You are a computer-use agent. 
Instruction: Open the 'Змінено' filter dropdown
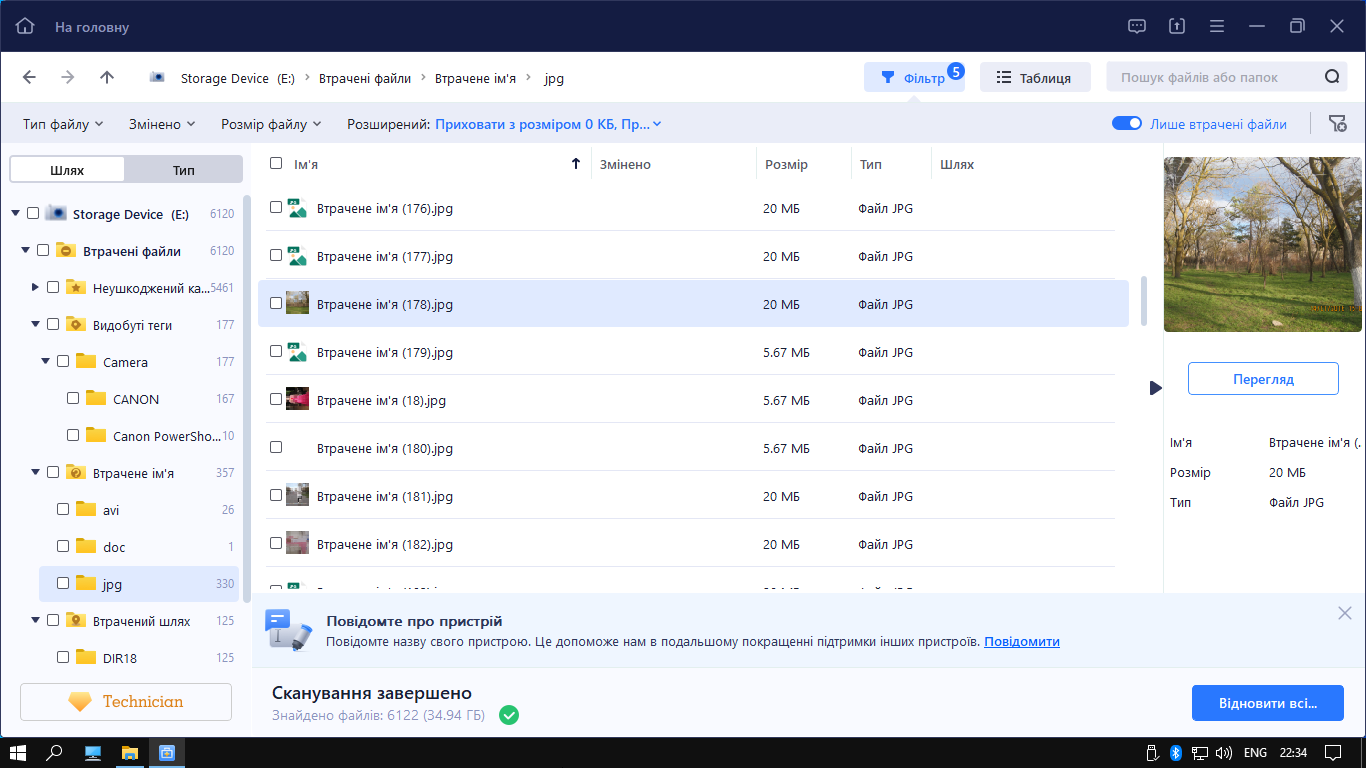click(x=162, y=124)
